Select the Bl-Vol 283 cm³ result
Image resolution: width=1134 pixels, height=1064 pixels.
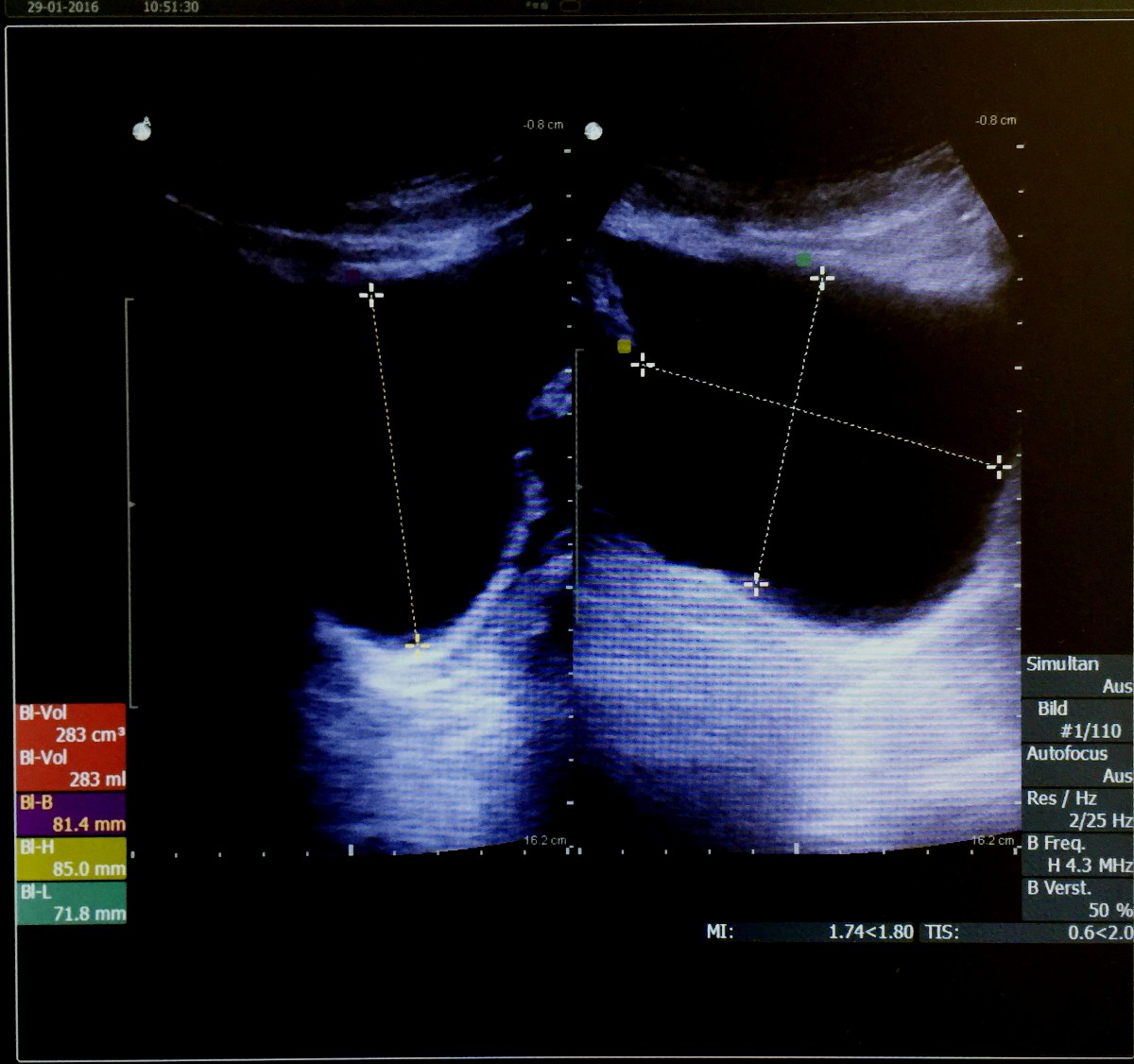(72, 724)
